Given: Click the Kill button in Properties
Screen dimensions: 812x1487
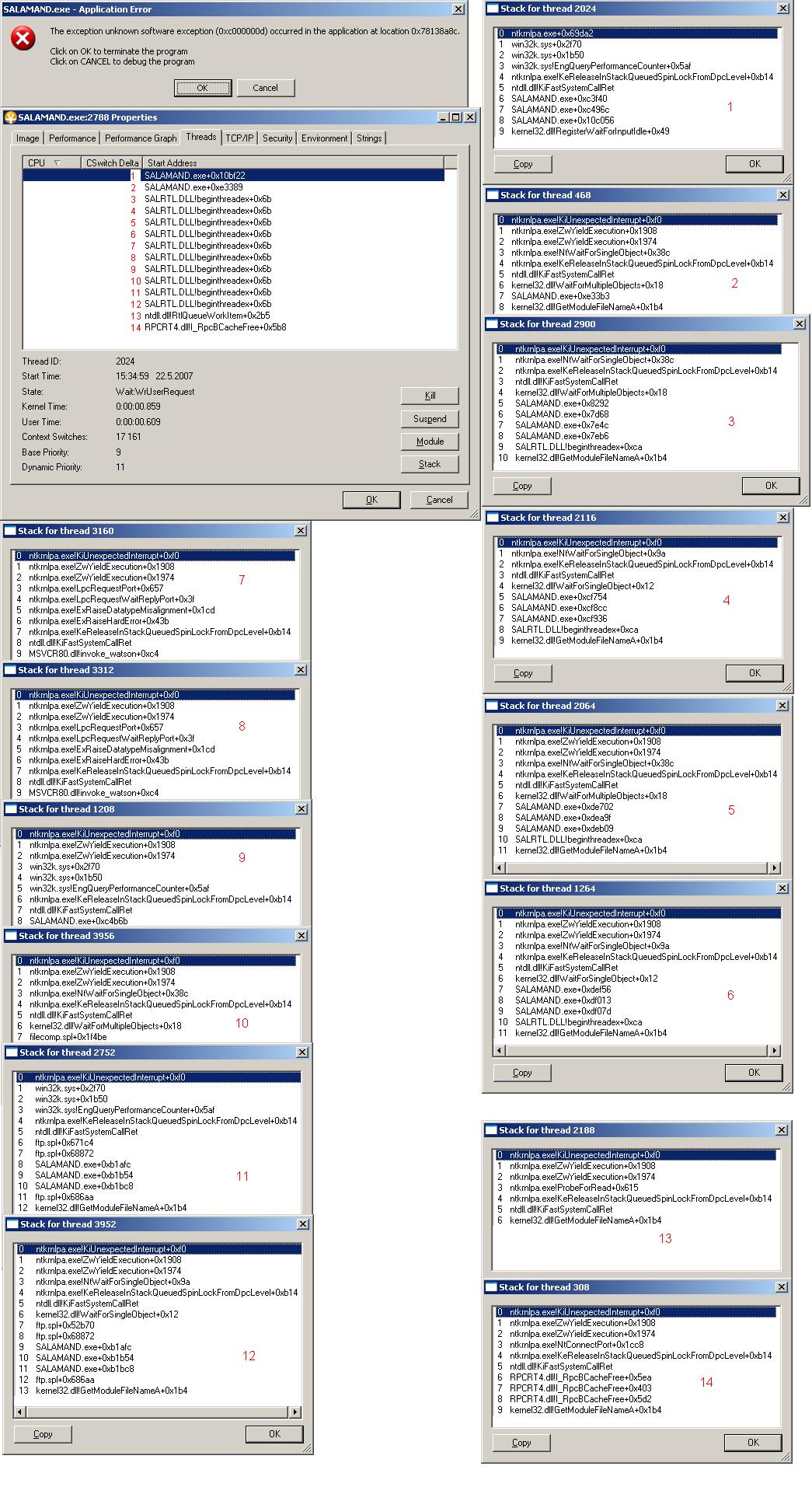Looking at the screenshot, I should click(x=430, y=396).
